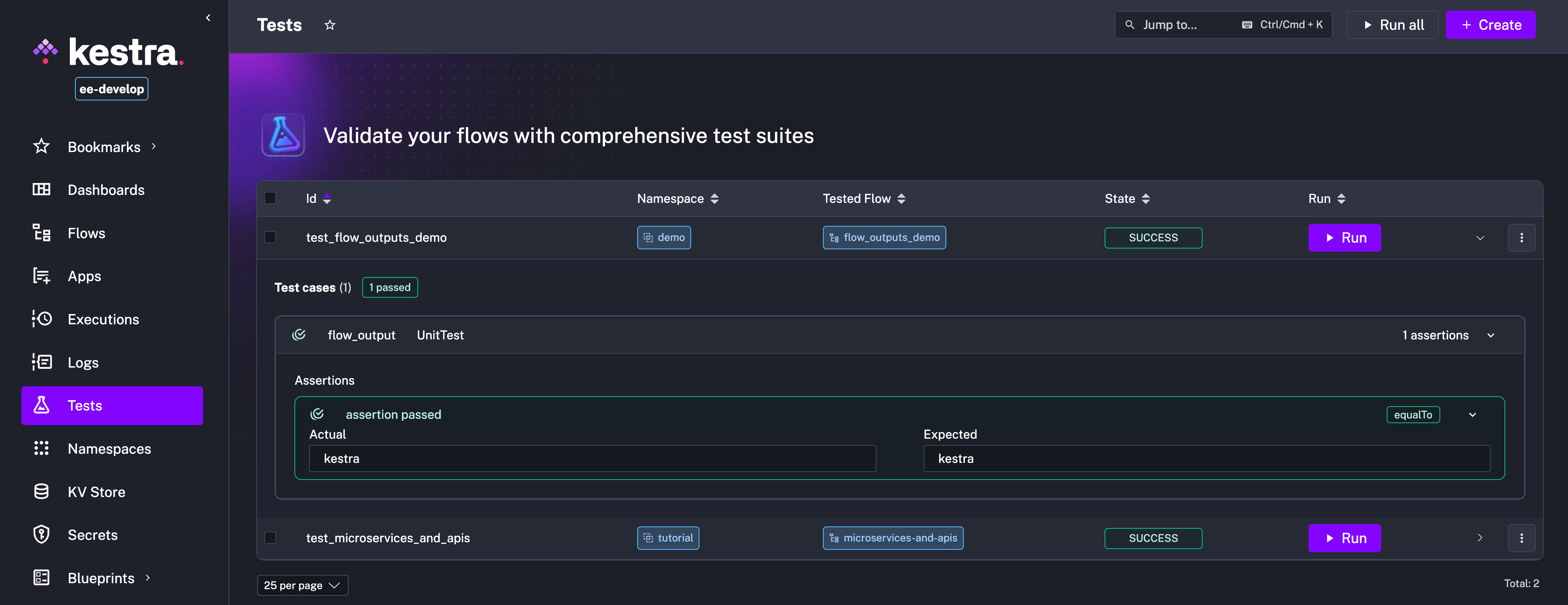
Task: Click the Secrets shield icon
Action: [41, 534]
